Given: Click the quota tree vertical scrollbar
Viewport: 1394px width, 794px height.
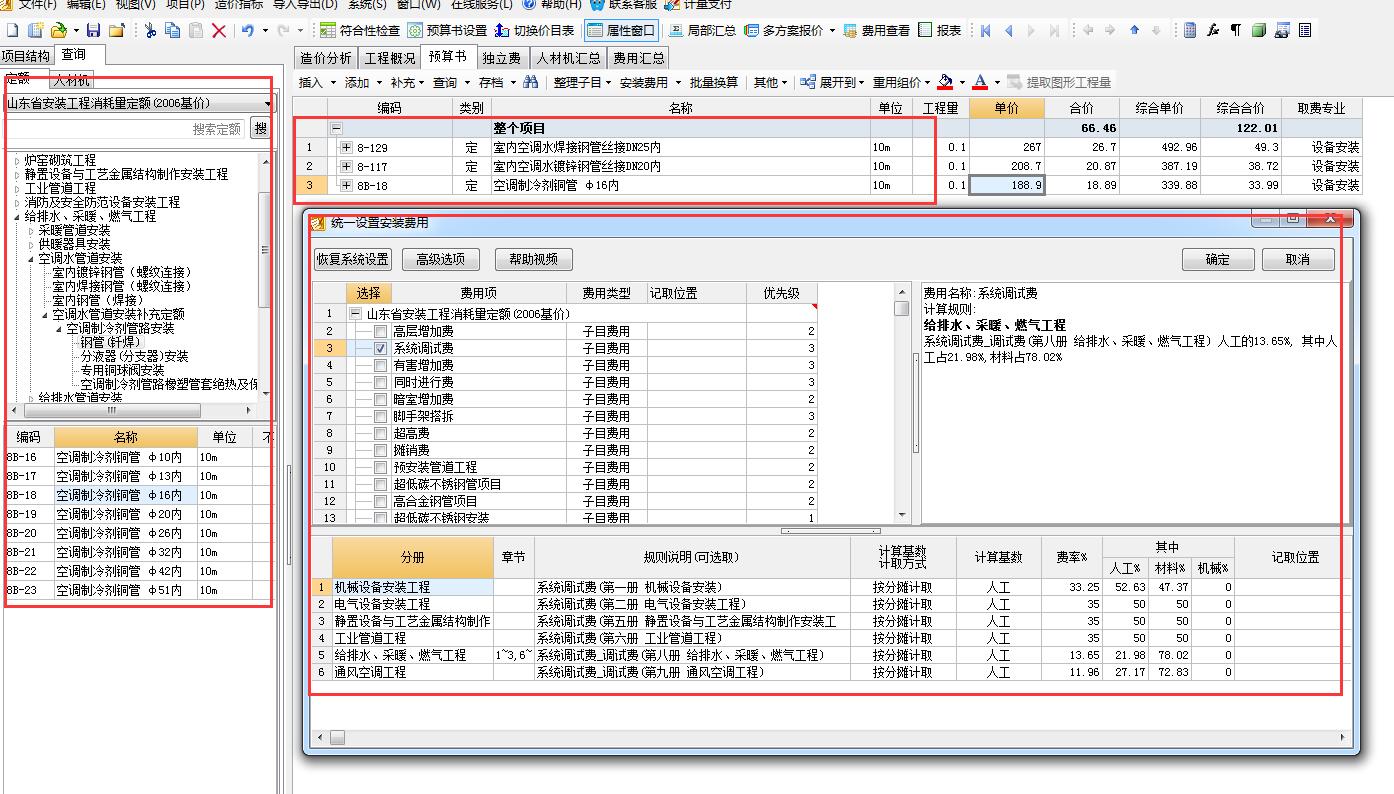Looking at the screenshot, I should click(x=265, y=277).
